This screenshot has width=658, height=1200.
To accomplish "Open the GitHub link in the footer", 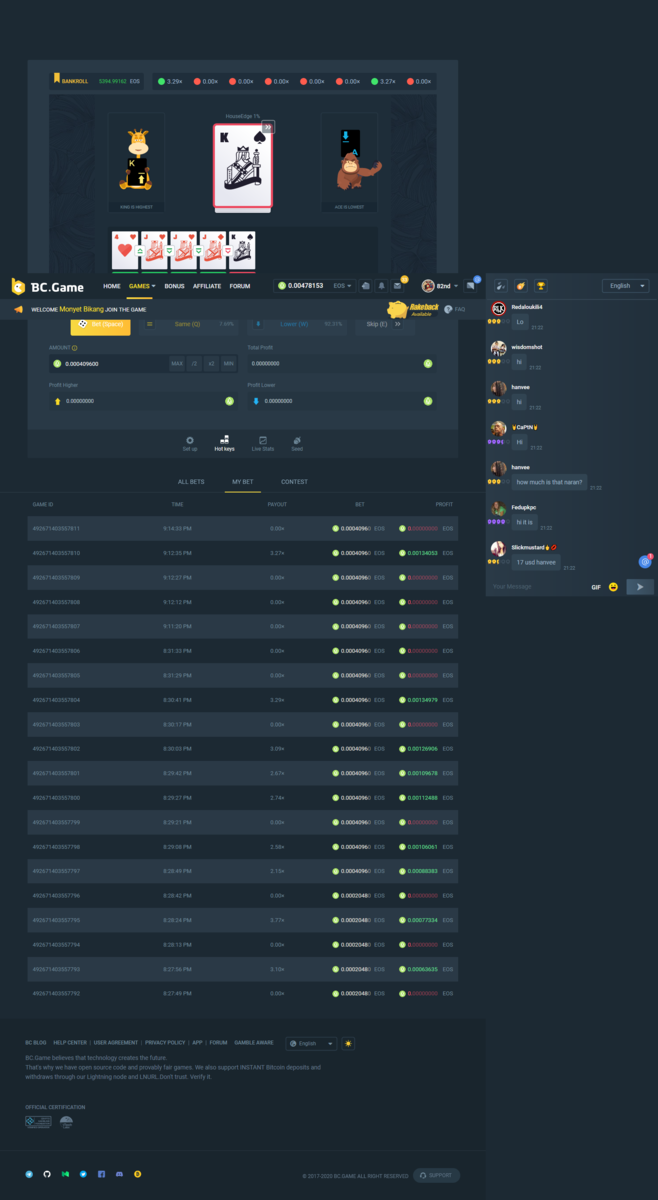I will [47, 1174].
